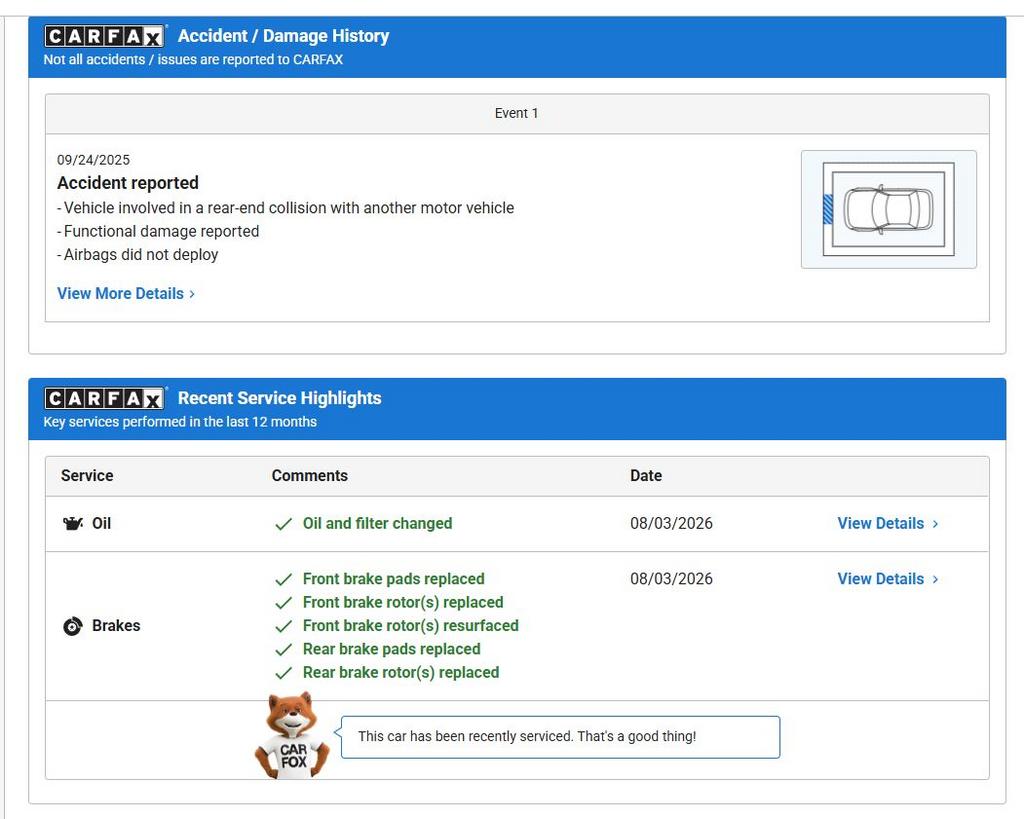1024x819 pixels.
Task: Click Oil and filter changed comment
Action: point(377,523)
